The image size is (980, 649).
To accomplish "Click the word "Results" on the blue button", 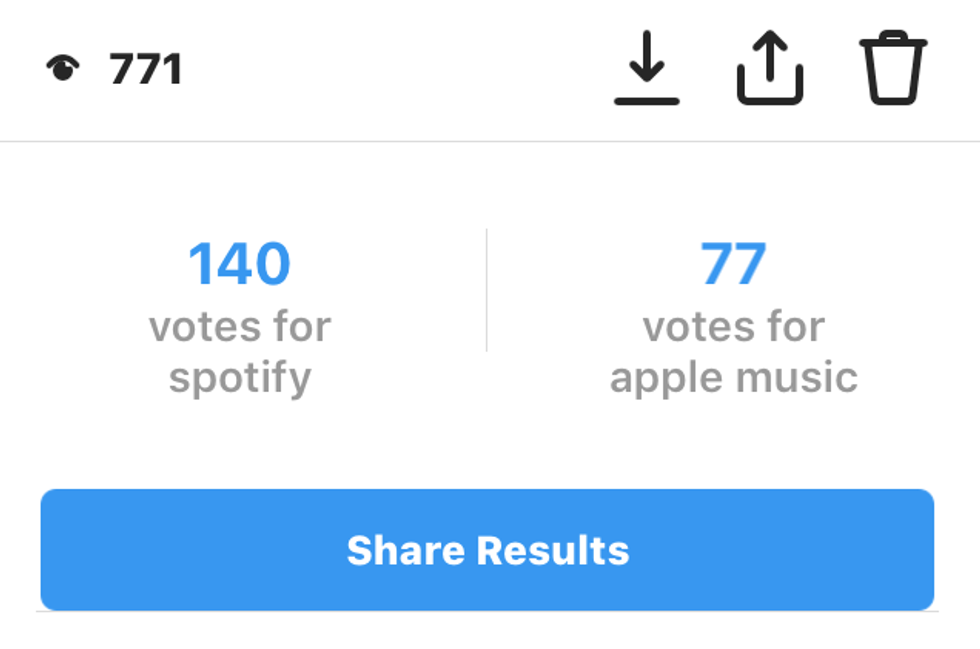I will pos(552,550).
